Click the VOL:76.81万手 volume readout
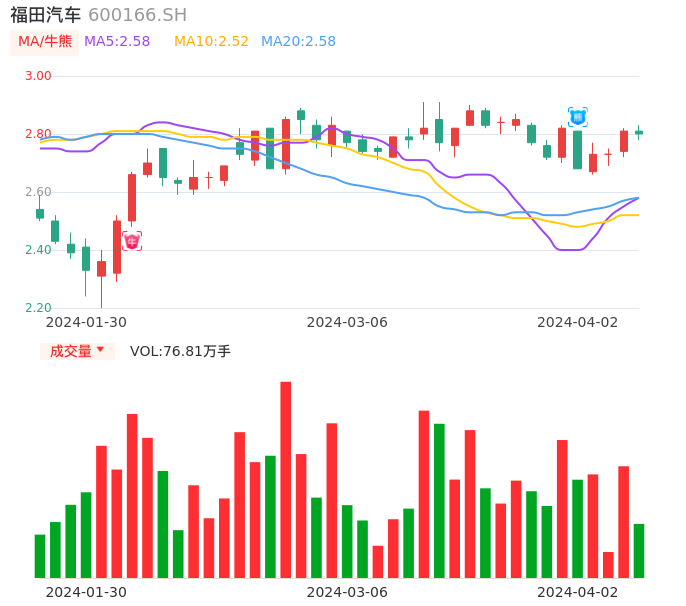 pyautogui.click(x=180, y=351)
